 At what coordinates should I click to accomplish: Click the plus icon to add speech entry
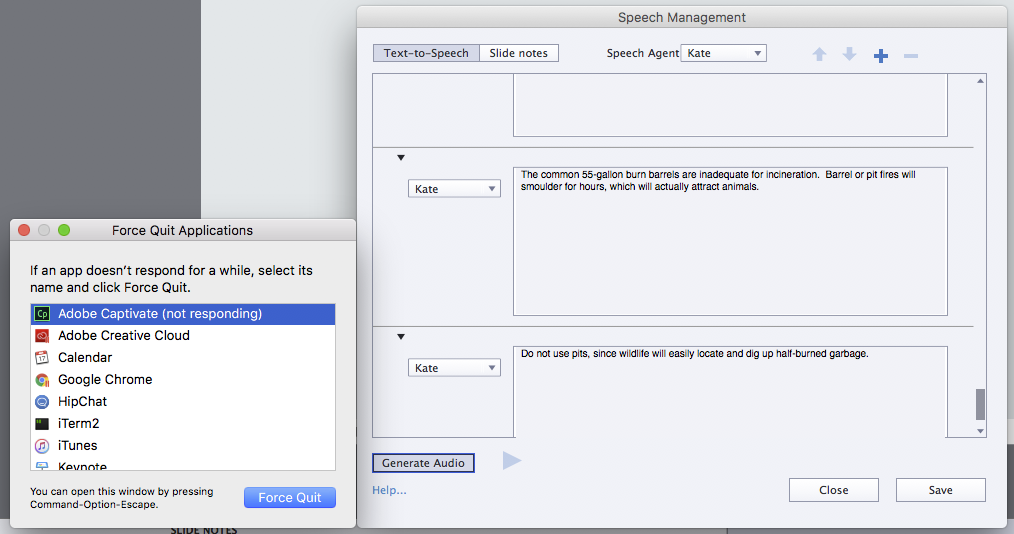pyautogui.click(x=881, y=56)
